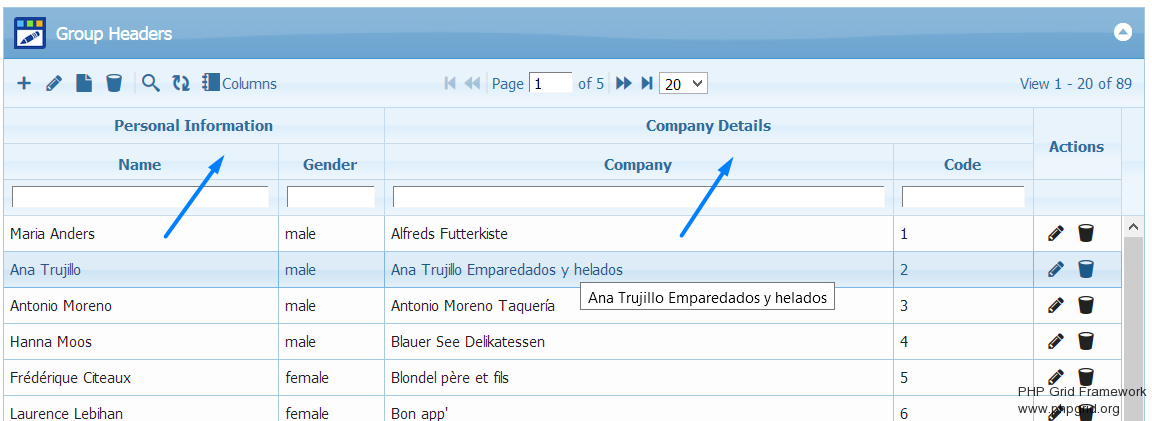Click the Code filter input box
The image size is (1152, 421).
[x=962, y=197]
